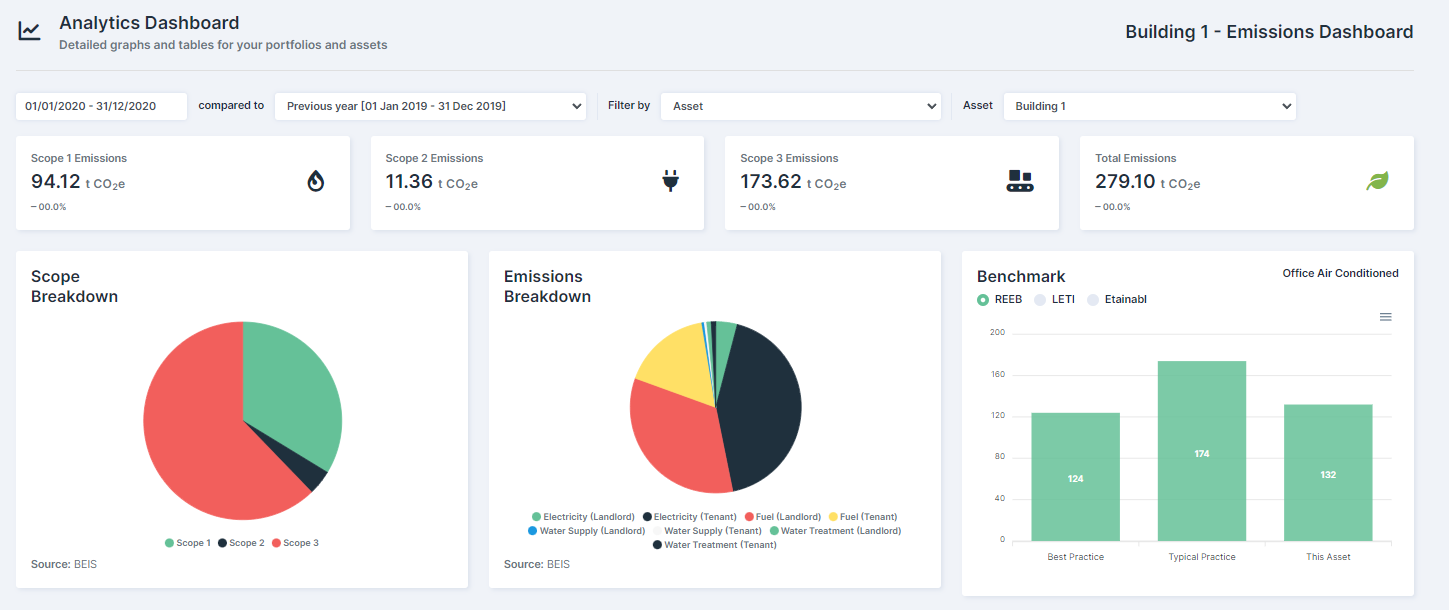
Task: Click the Scope 1 flame icon
Action: (316, 181)
